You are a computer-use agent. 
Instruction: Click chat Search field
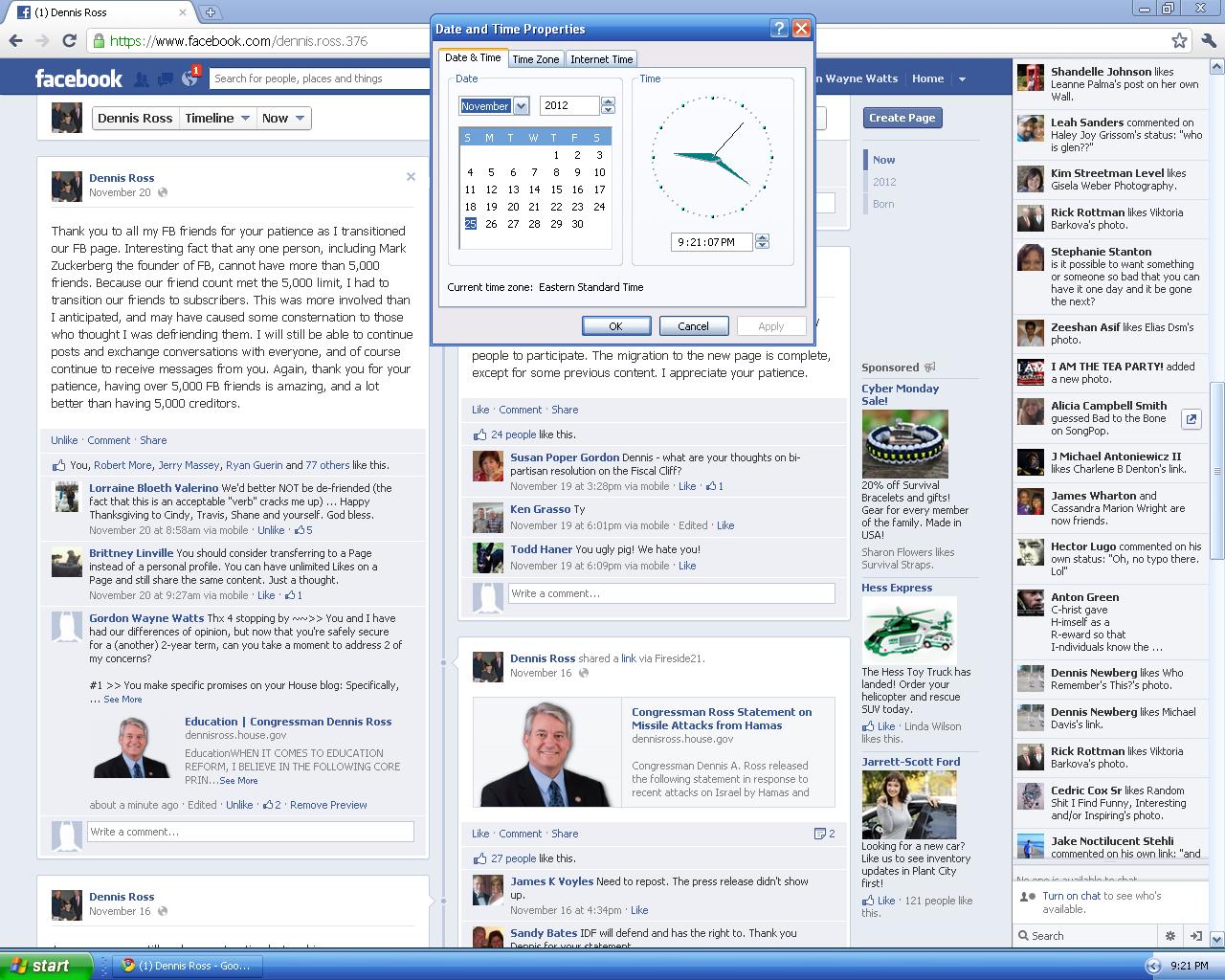click(x=1086, y=936)
